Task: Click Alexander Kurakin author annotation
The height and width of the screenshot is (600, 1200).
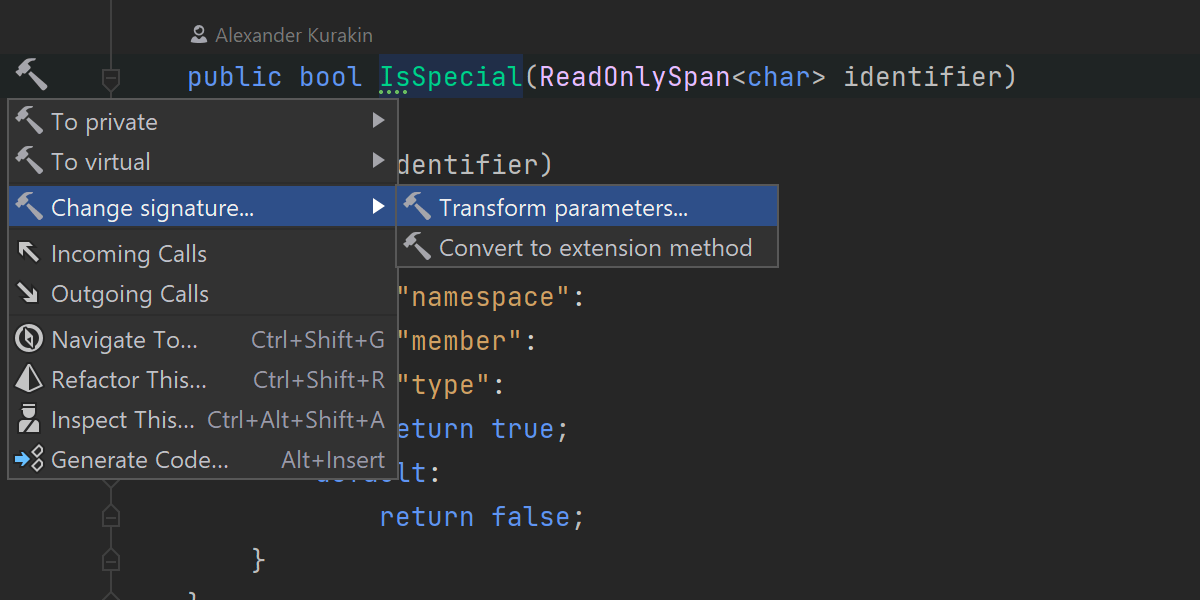Action: click(x=293, y=36)
